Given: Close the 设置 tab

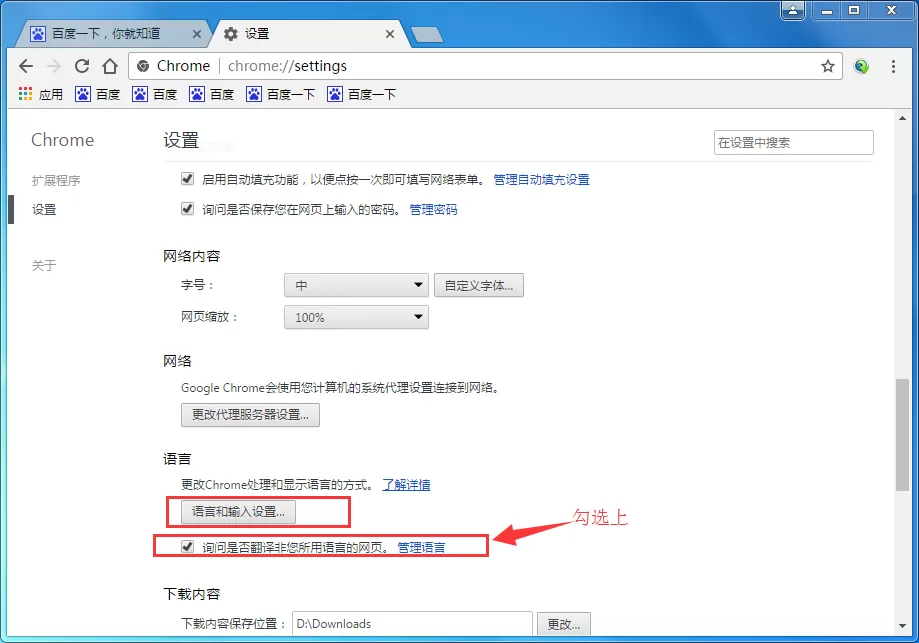Looking at the screenshot, I should (390, 34).
